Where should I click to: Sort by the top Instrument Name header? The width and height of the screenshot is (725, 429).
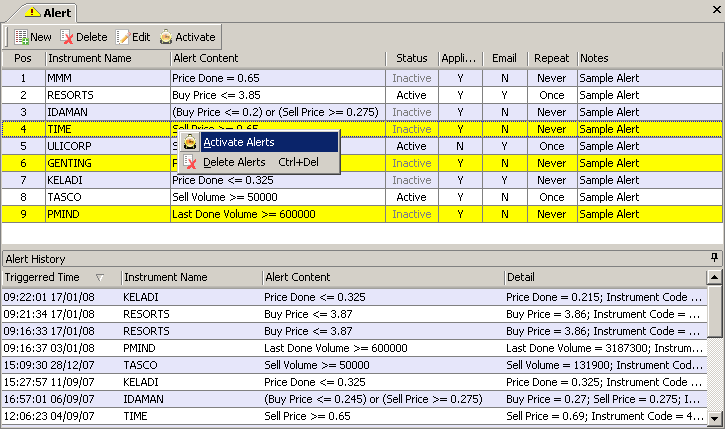pos(108,58)
